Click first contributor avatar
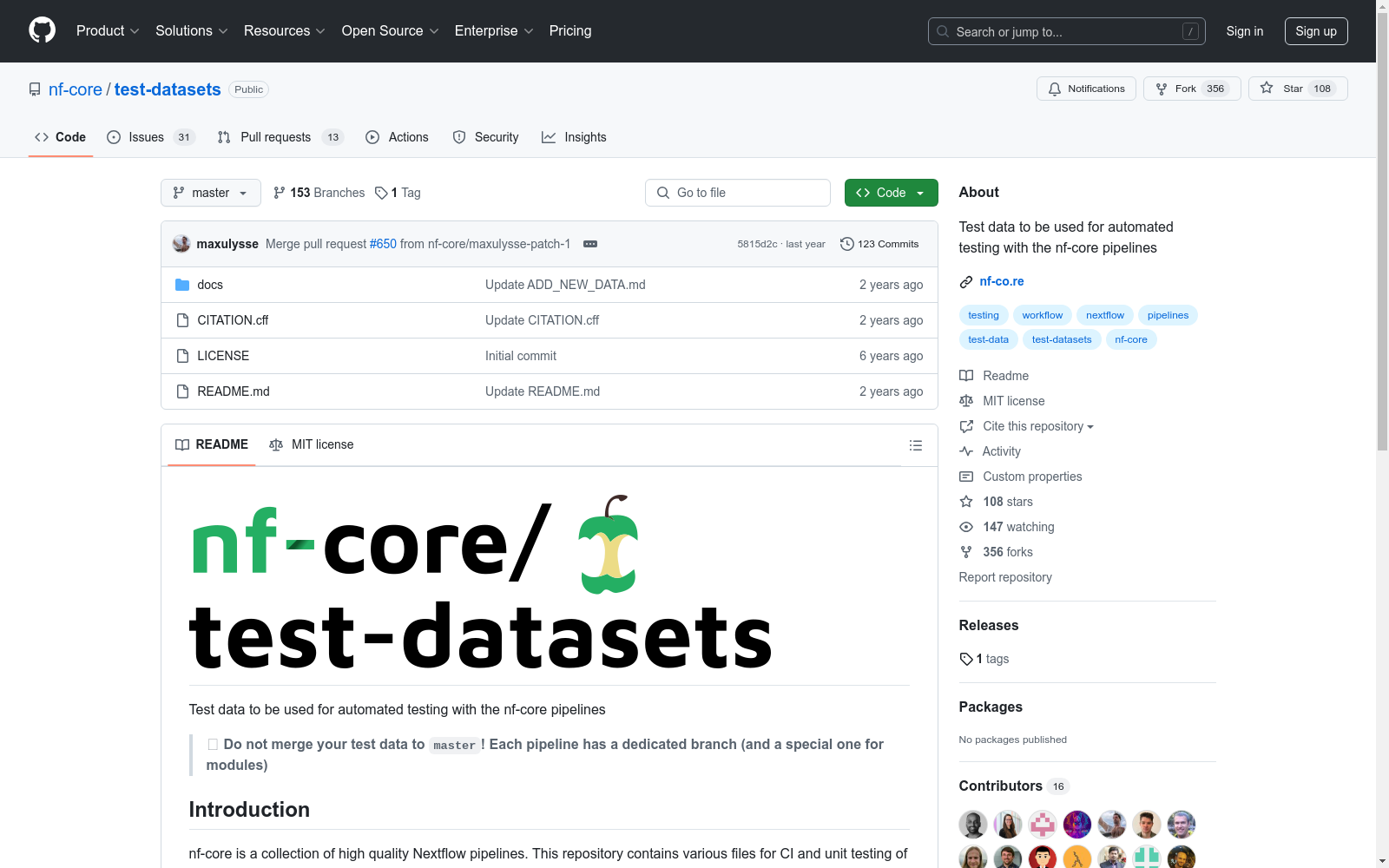The image size is (1389, 868). click(x=973, y=825)
